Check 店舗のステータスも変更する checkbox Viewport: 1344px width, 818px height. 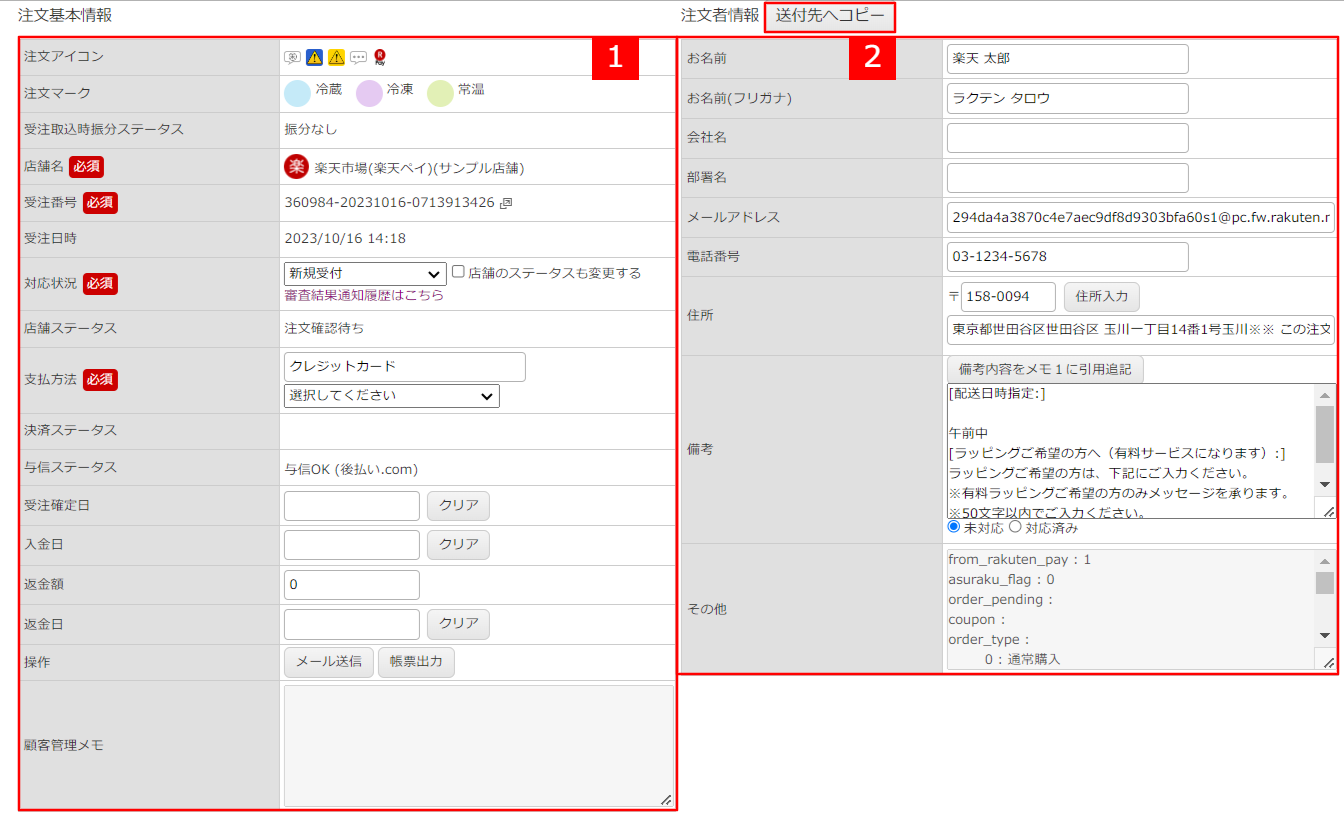point(458,271)
